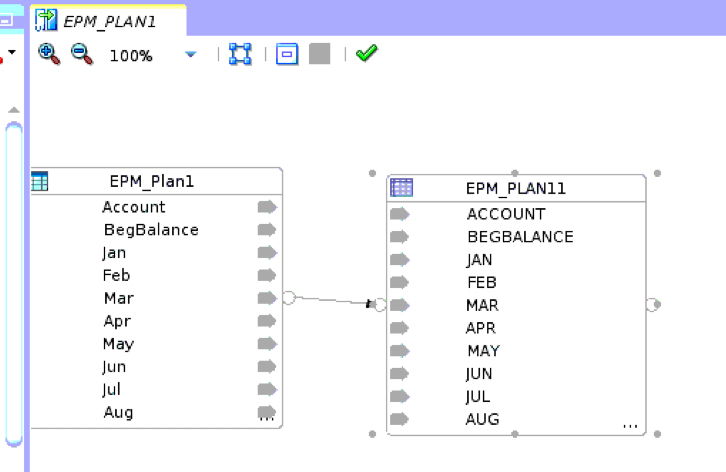Click the EPM_Plan1 output connector circle
726x472 pixels.
pyautogui.click(x=289, y=297)
